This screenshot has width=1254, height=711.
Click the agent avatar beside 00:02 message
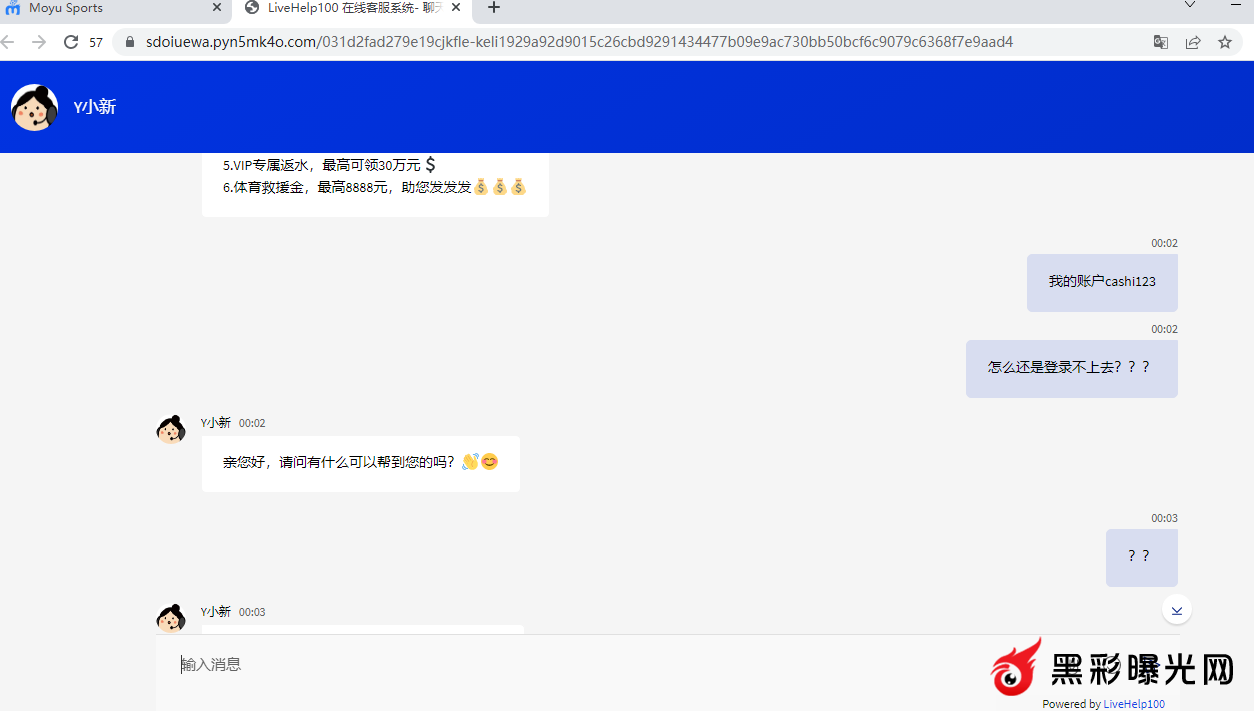tap(171, 430)
